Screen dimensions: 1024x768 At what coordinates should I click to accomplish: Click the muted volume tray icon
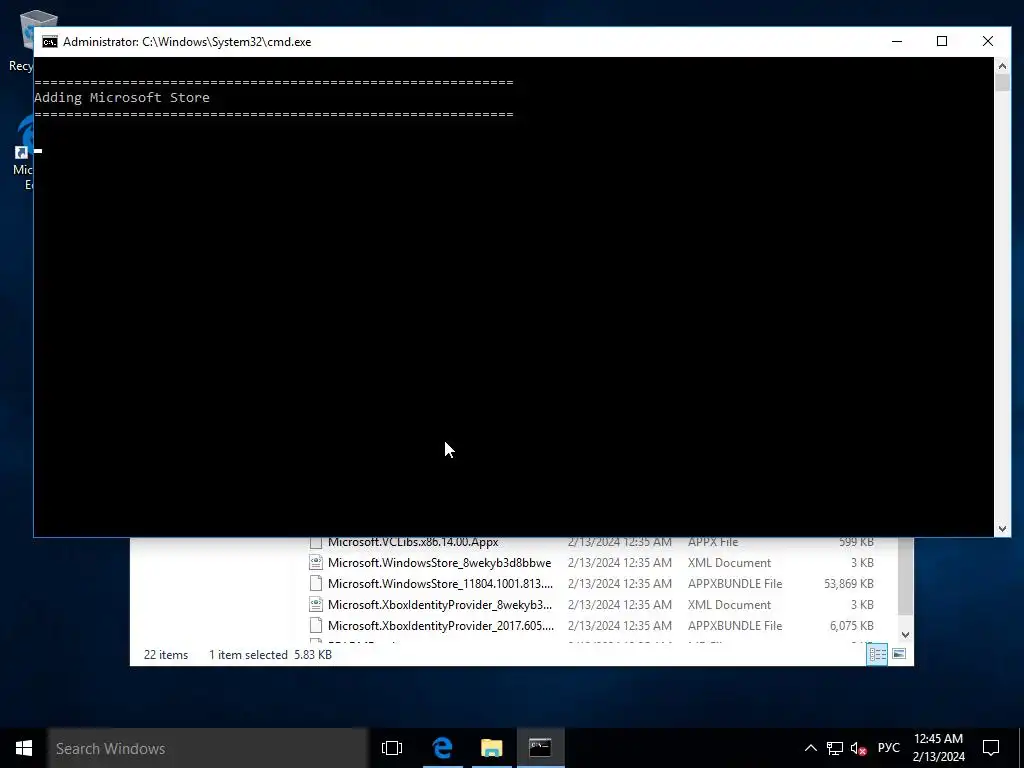858,748
